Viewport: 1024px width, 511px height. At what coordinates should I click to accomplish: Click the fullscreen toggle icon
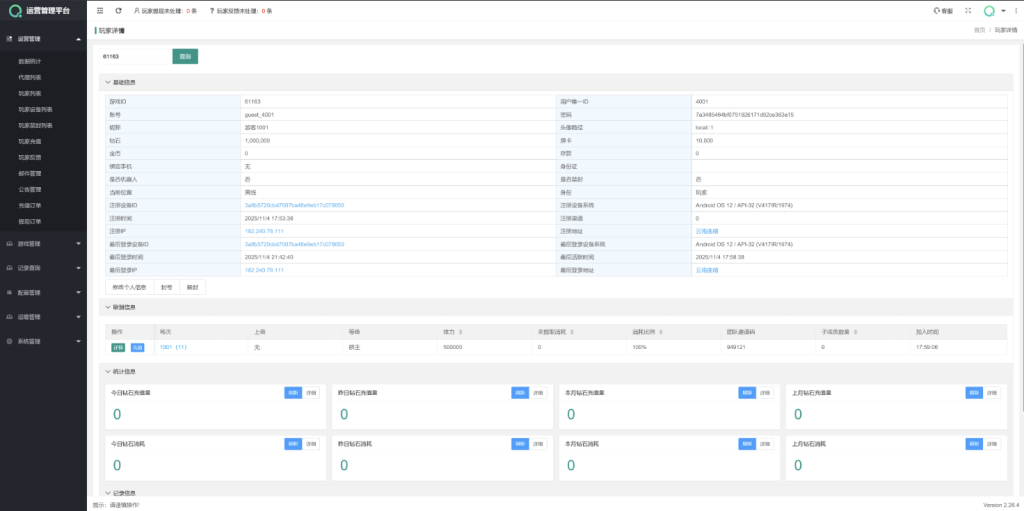click(x=967, y=10)
